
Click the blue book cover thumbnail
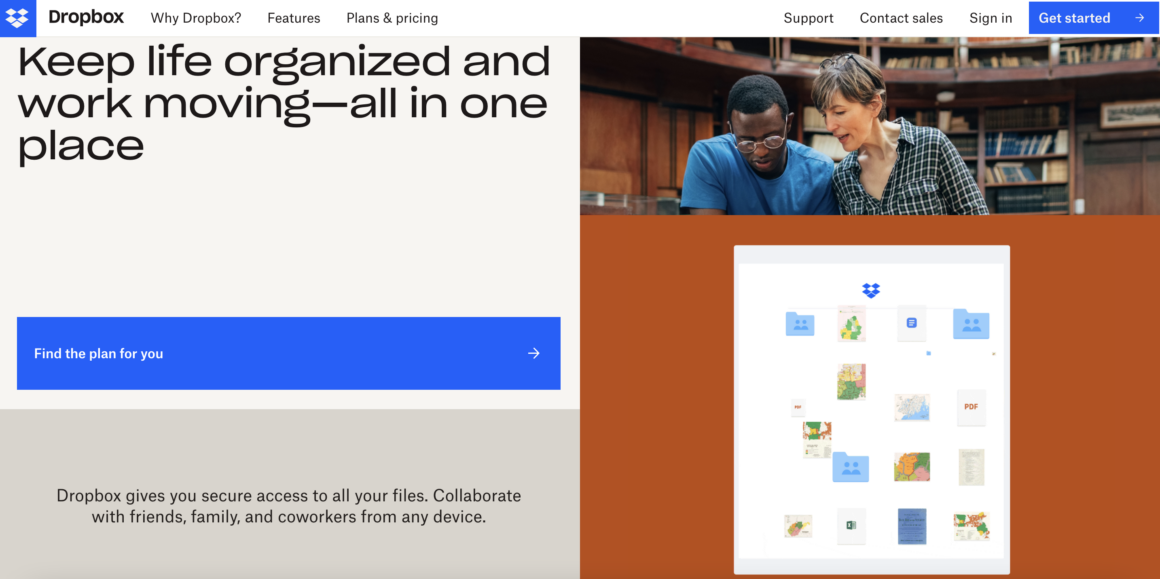(x=911, y=526)
